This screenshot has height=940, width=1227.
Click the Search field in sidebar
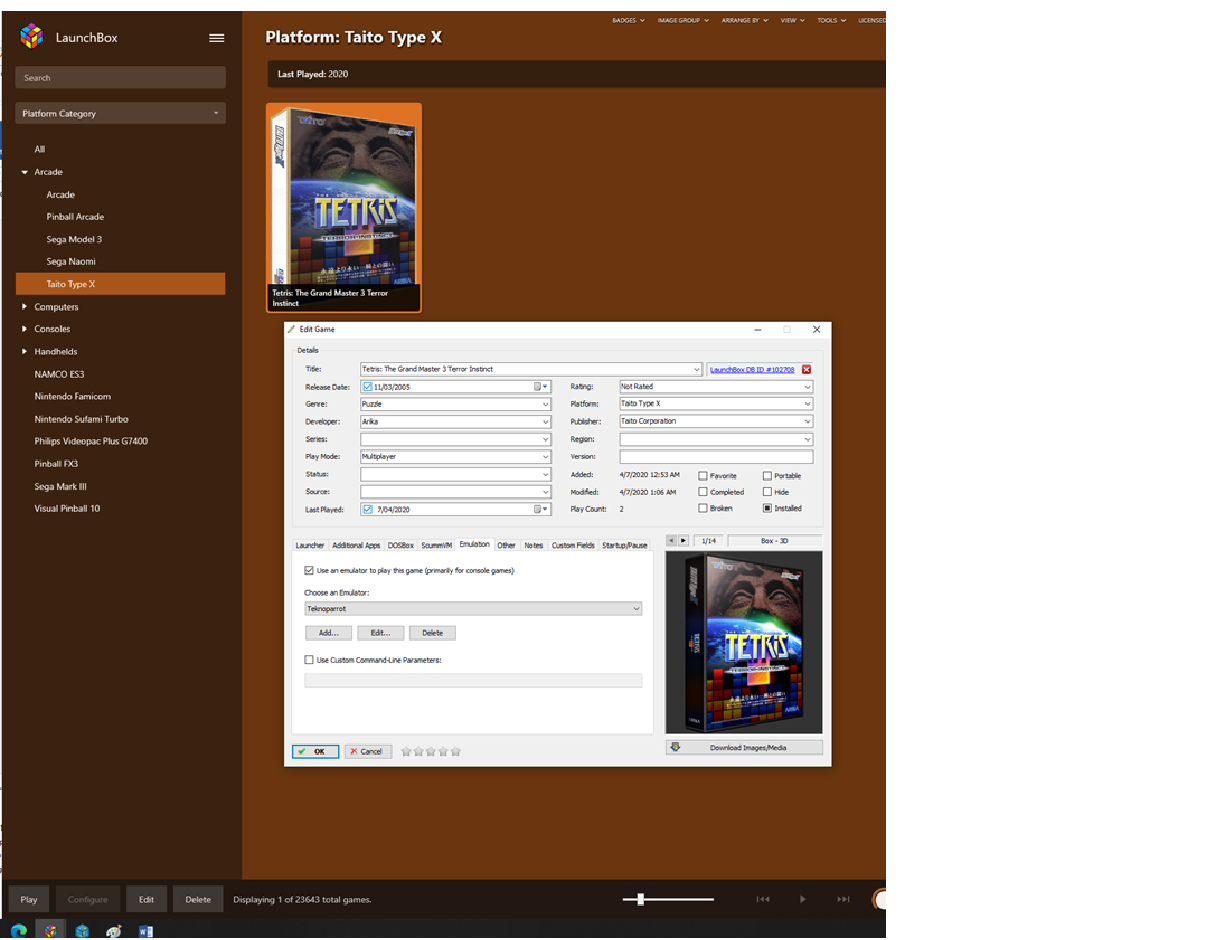pyautogui.click(x=120, y=77)
